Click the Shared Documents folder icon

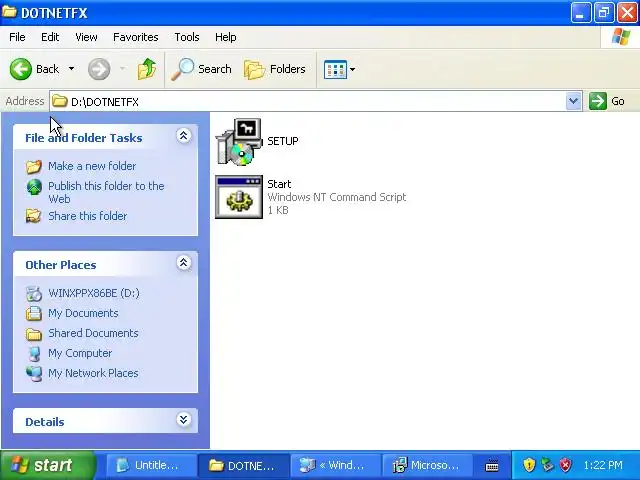pos(34,334)
